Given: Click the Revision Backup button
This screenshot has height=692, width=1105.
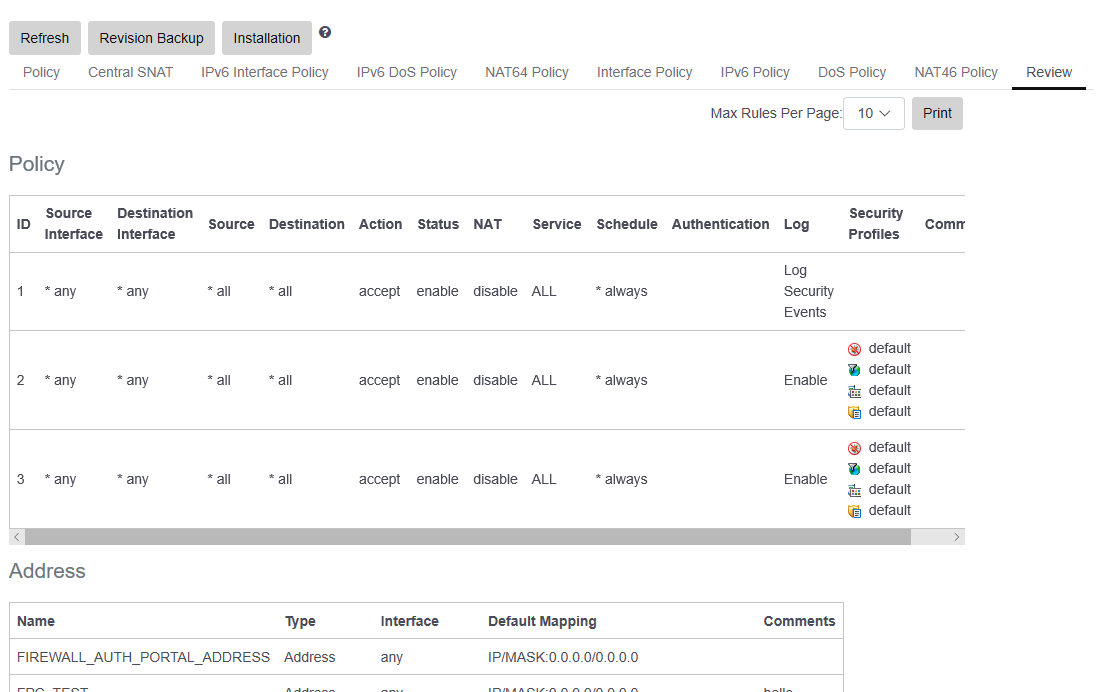Looking at the screenshot, I should pyautogui.click(x=151, y=38).
